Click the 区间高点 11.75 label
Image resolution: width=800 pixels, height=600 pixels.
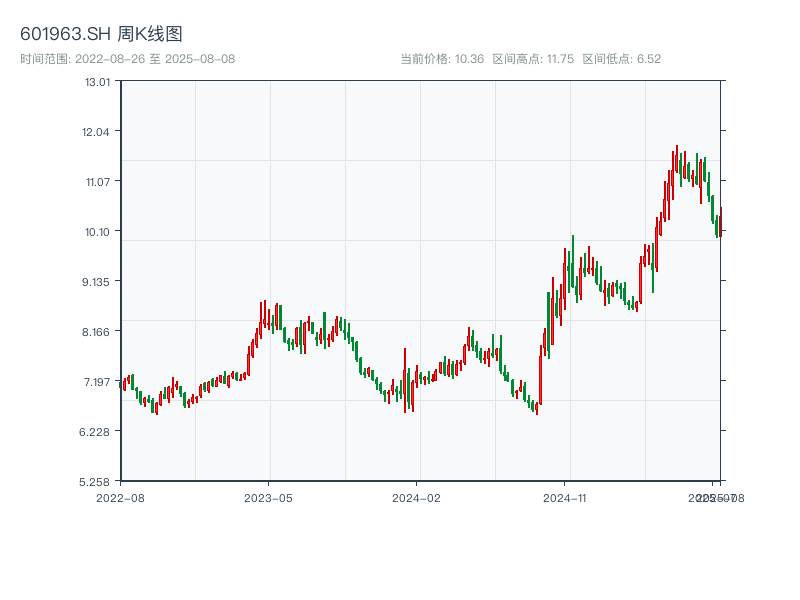[x=533, y=59]
